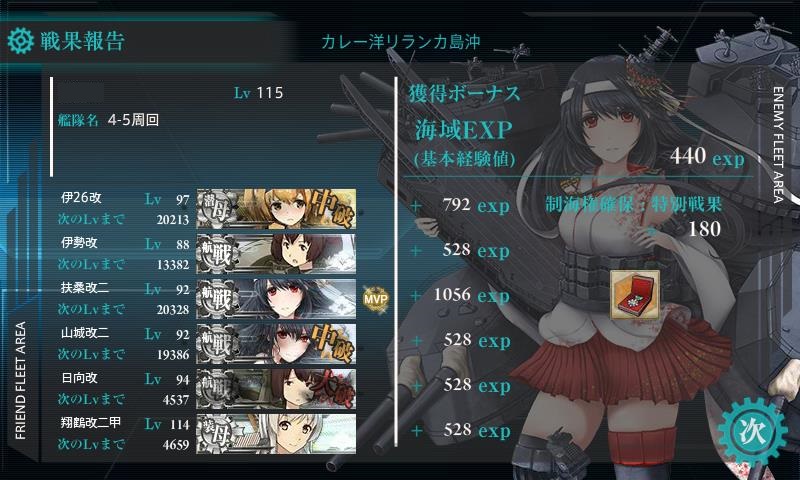
Task: Click the 装母 type badge on 翔鶴改二甲
Action: click(218, 434)
